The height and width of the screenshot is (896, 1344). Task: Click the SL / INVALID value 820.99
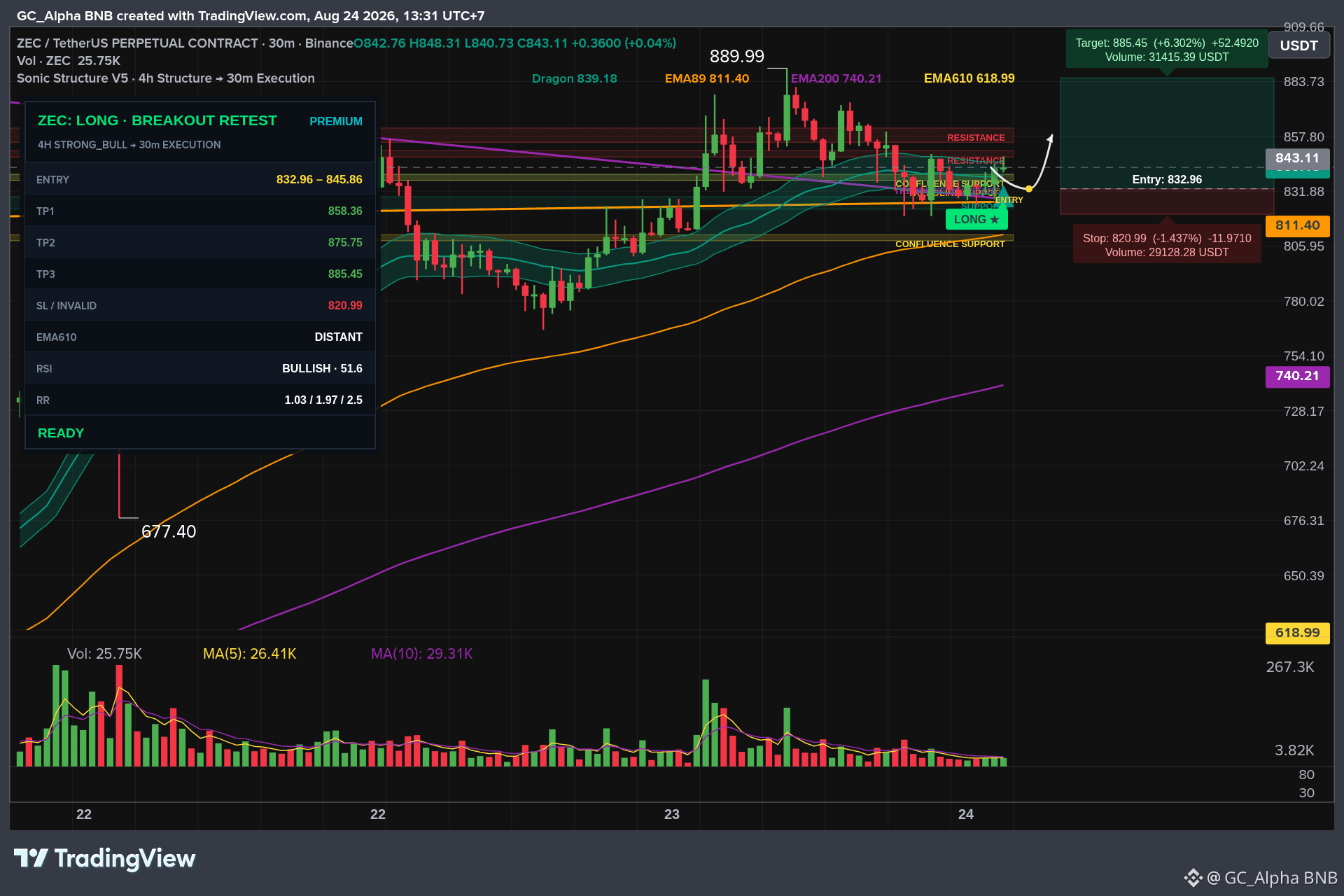[345, 306]
